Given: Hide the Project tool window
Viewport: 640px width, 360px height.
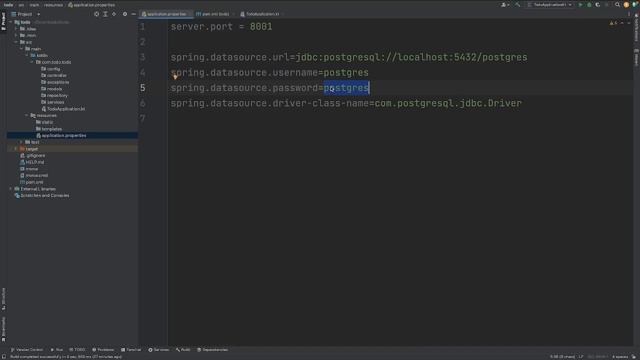Looking at the screenshot, I should point(133,14).
